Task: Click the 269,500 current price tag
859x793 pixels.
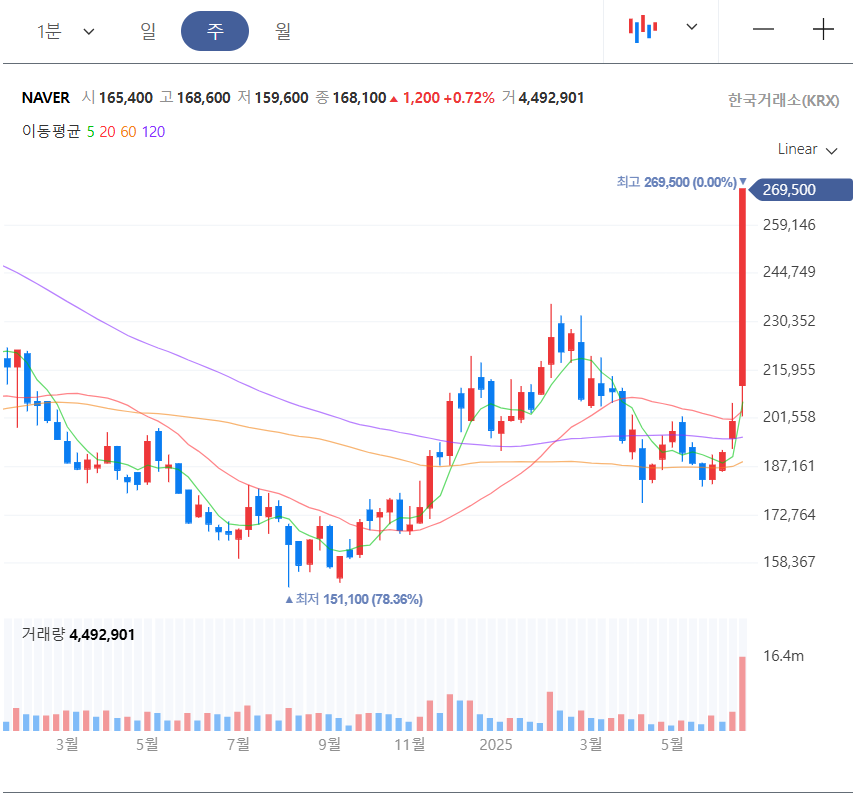Action: [801, 189]
